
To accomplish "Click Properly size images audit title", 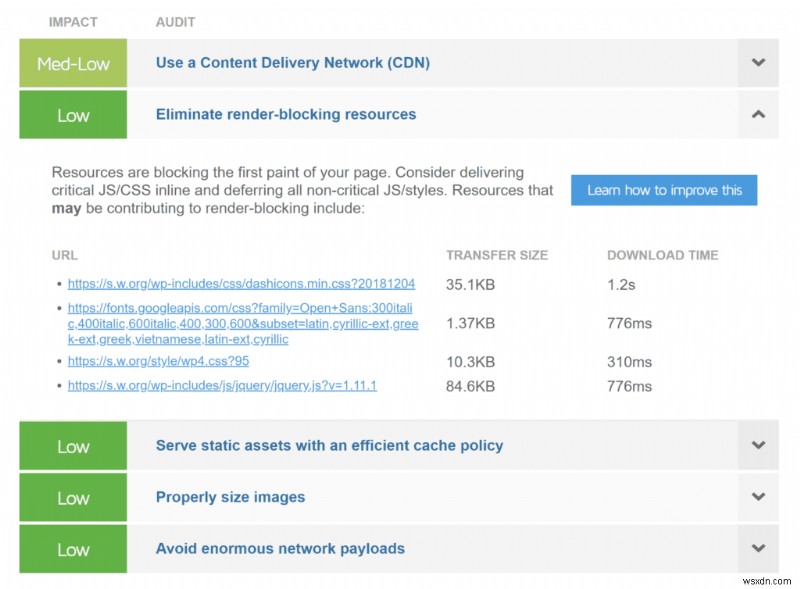I will point(230,497).
